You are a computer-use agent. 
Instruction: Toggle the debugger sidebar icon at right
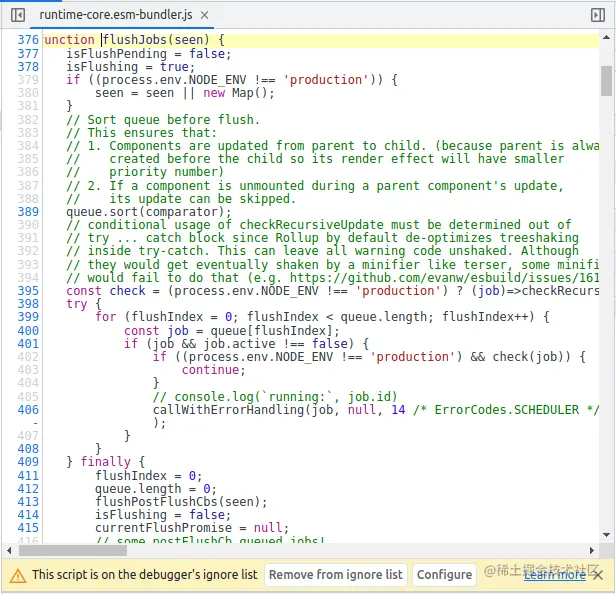click(598, 15)
